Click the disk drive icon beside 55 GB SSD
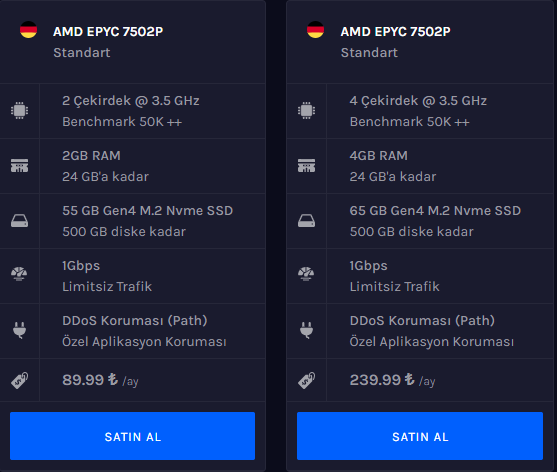This screenshot has height=472, width=557. click(20, 221)
